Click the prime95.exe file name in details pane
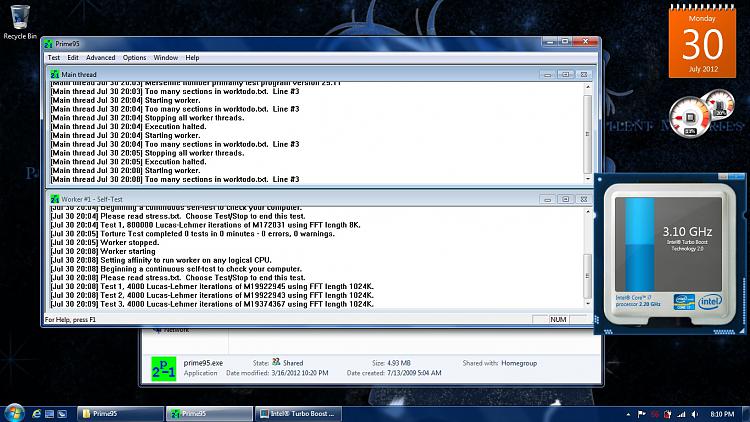 click(x=203, y=363)
